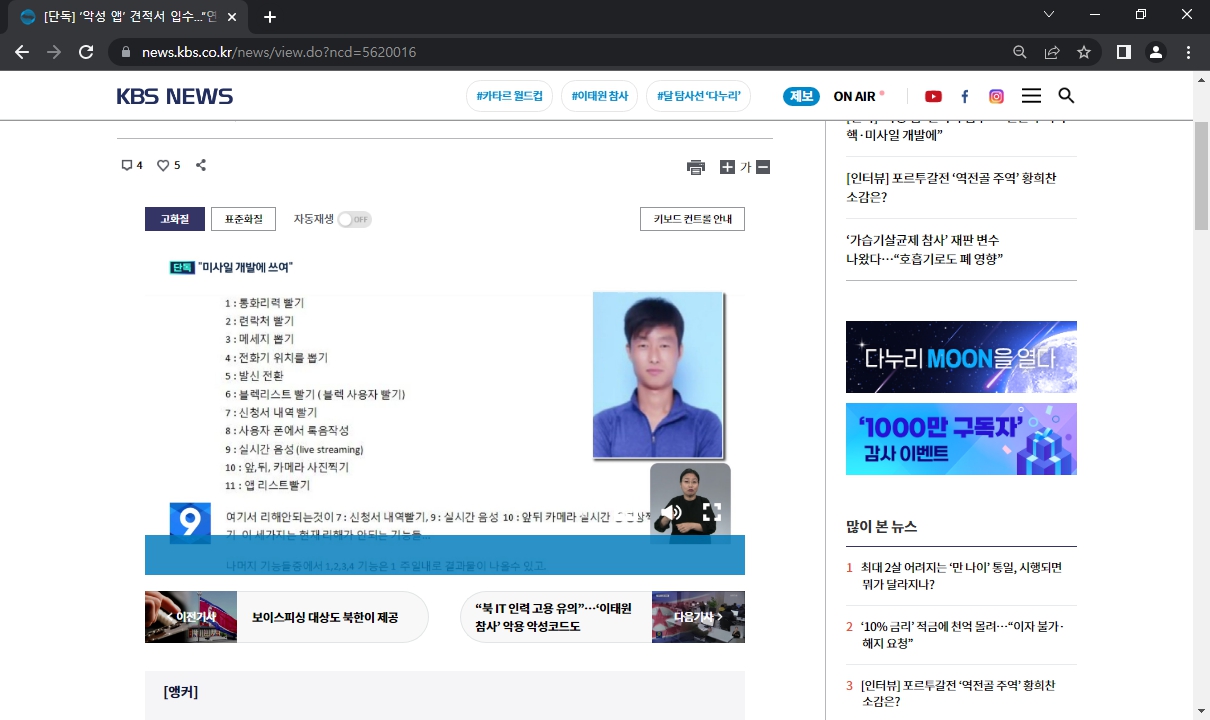Open 키보드 컨트롤 안내 guide
The image size is (1210, 720).
pyautogui.click(x=692, y=219)
